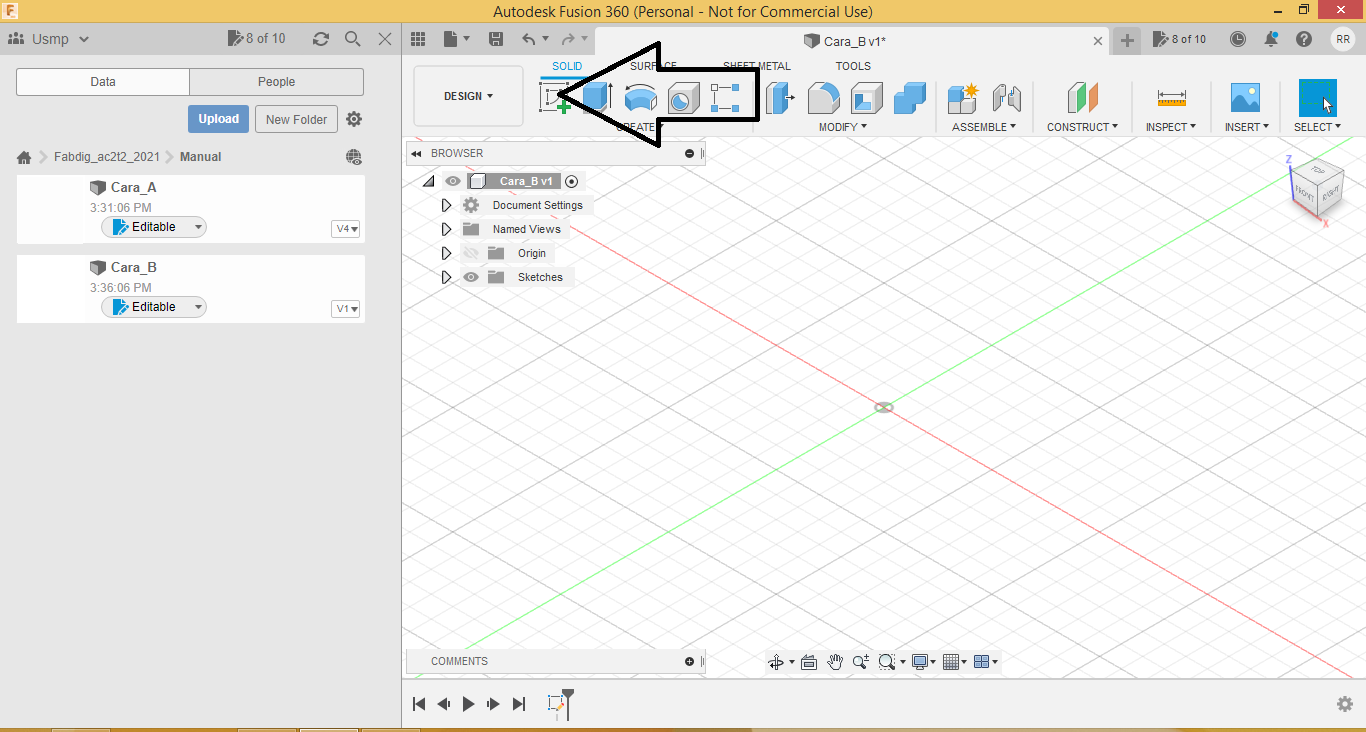Open the CONSTRUCT dropdown menu
The height and width of the screenshot is (732, 1366).
click(1083, 127)
